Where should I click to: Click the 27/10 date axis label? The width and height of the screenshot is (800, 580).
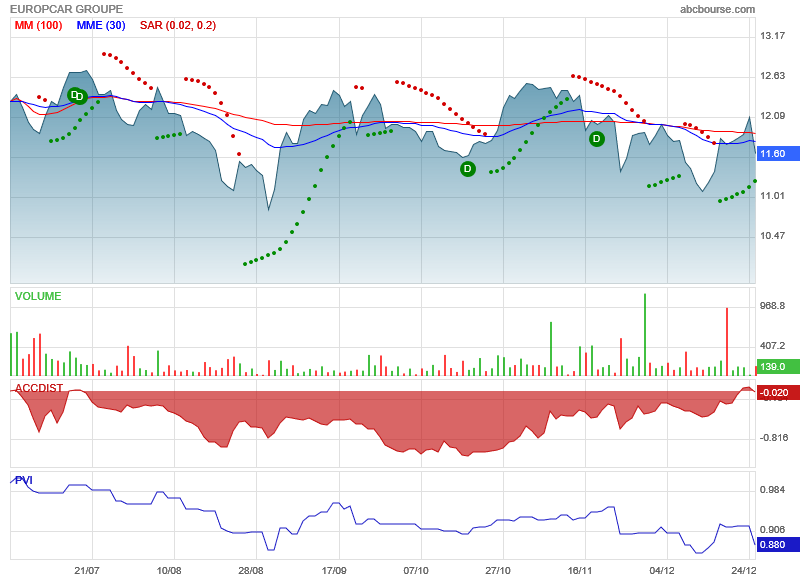click(498, 570)
